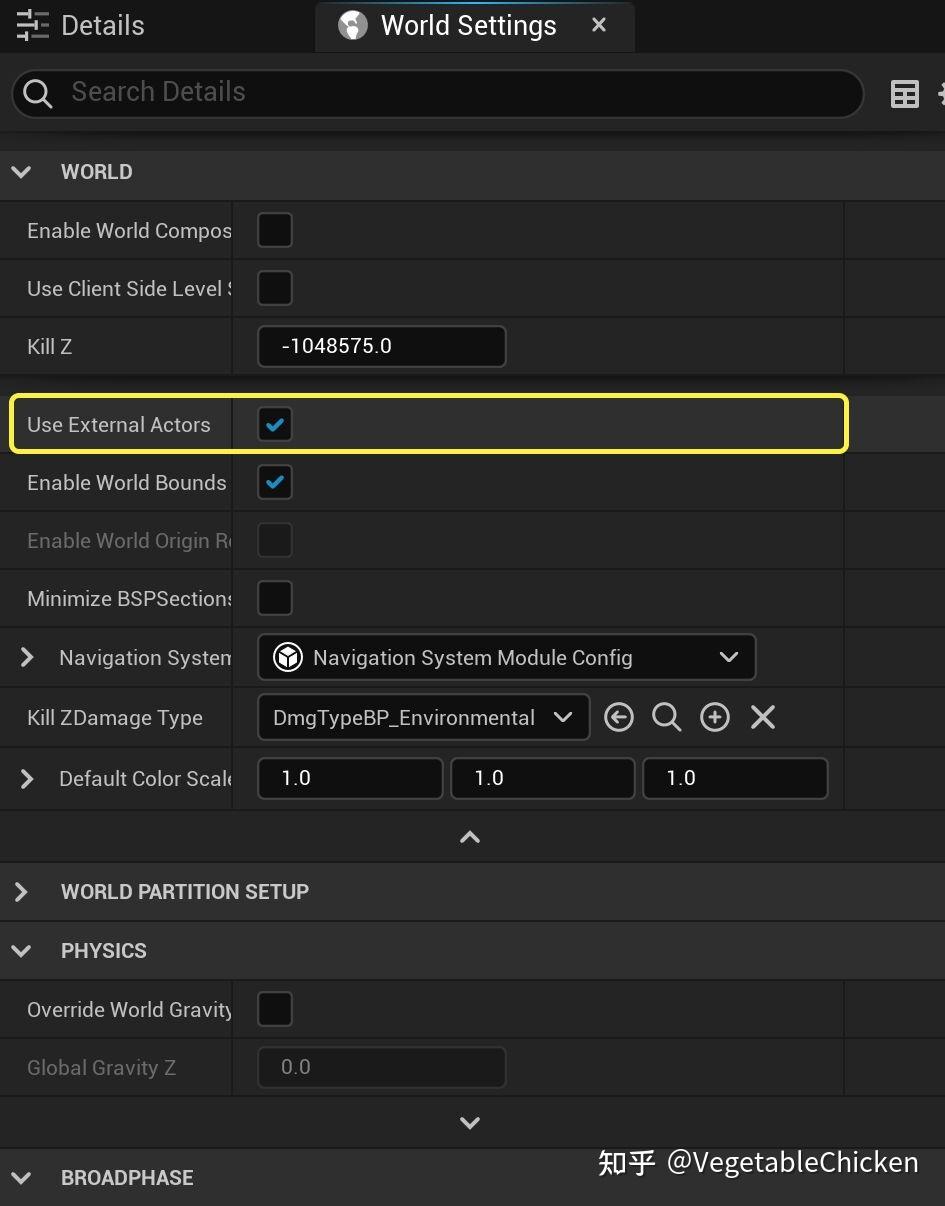Enable World Composition checkbox
945x1206 pixels.
(x=275, y=230)
